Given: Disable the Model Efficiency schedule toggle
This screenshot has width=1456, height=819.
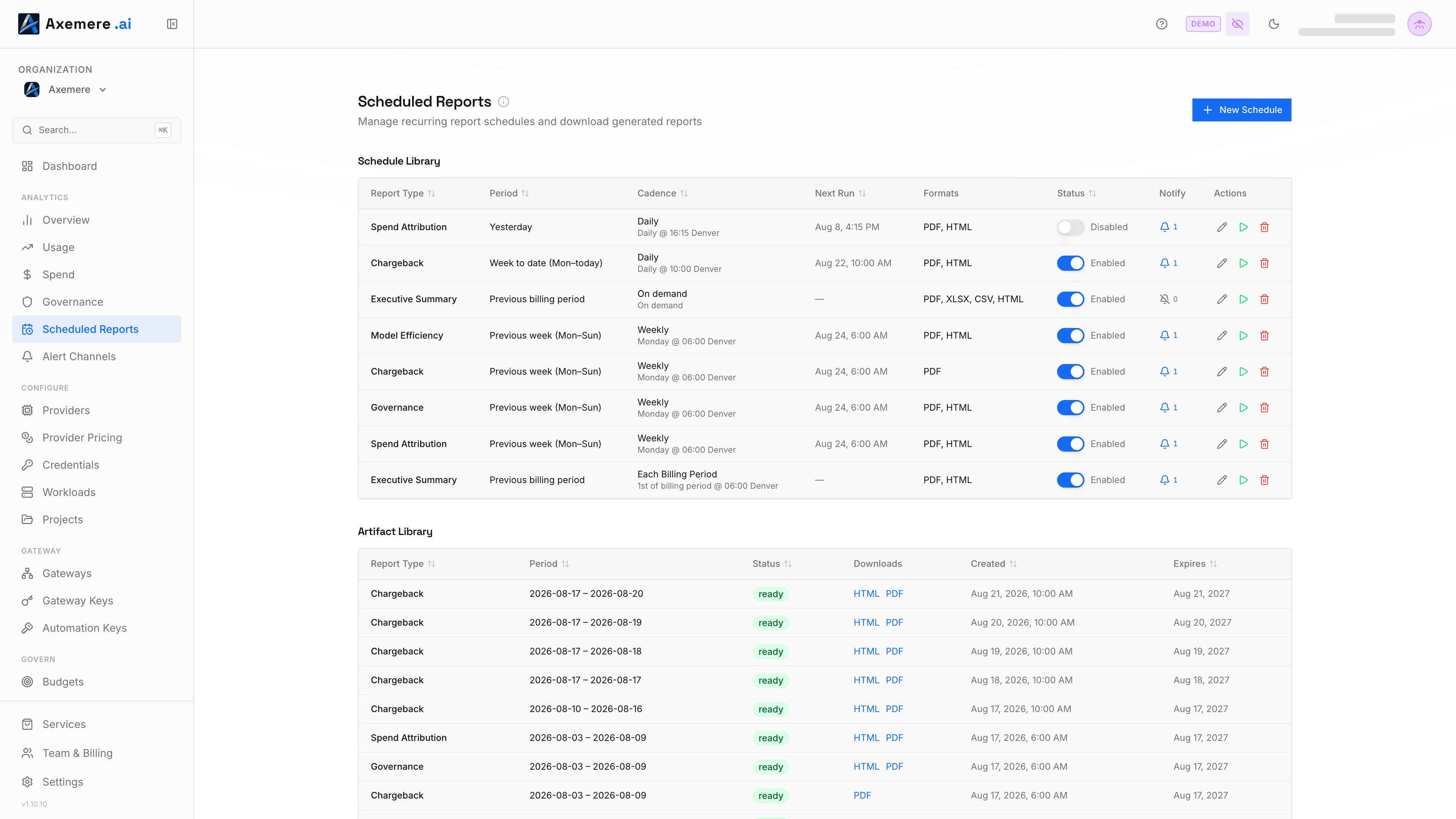Looking at the screenshot, I should 1070,336.
